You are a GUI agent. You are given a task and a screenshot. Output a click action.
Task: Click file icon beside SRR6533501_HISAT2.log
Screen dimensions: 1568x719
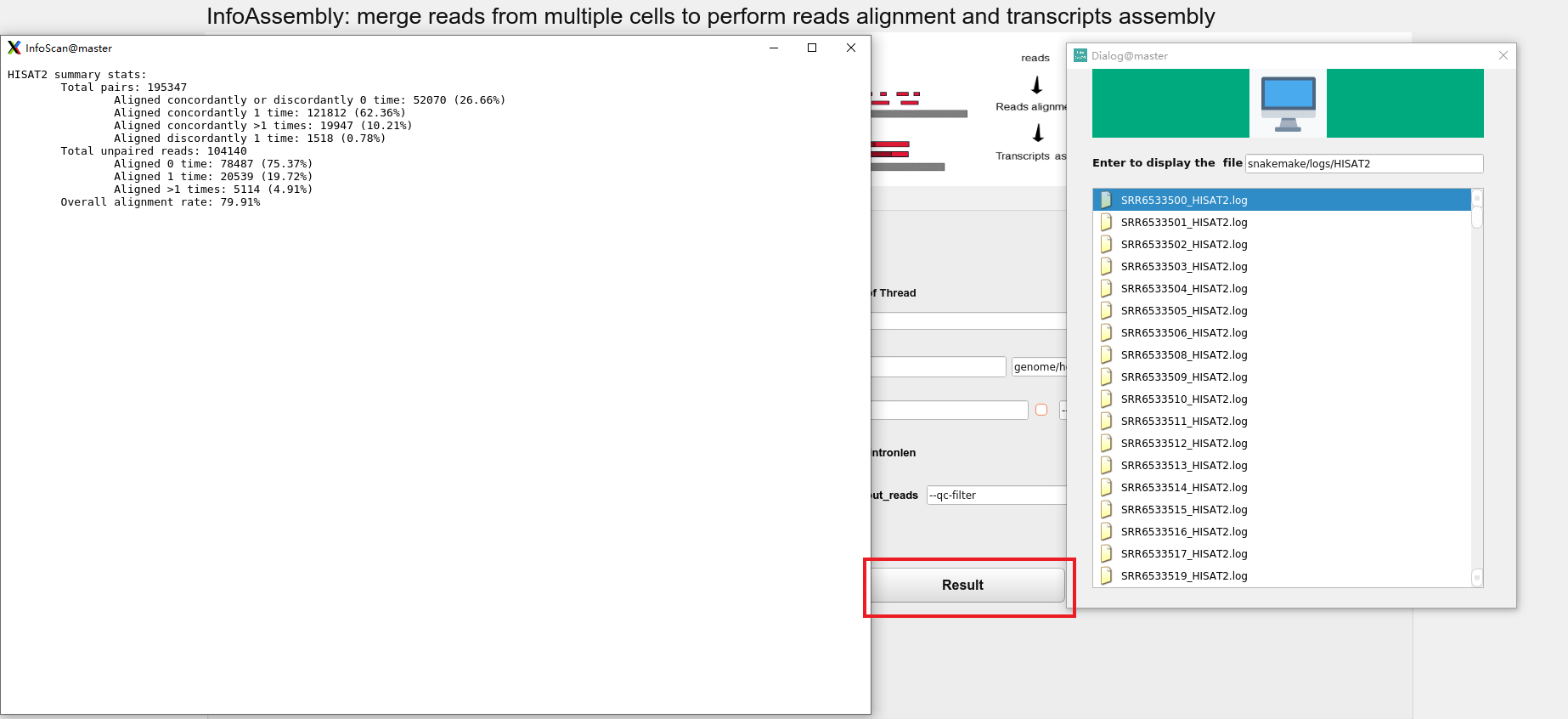1106,222
